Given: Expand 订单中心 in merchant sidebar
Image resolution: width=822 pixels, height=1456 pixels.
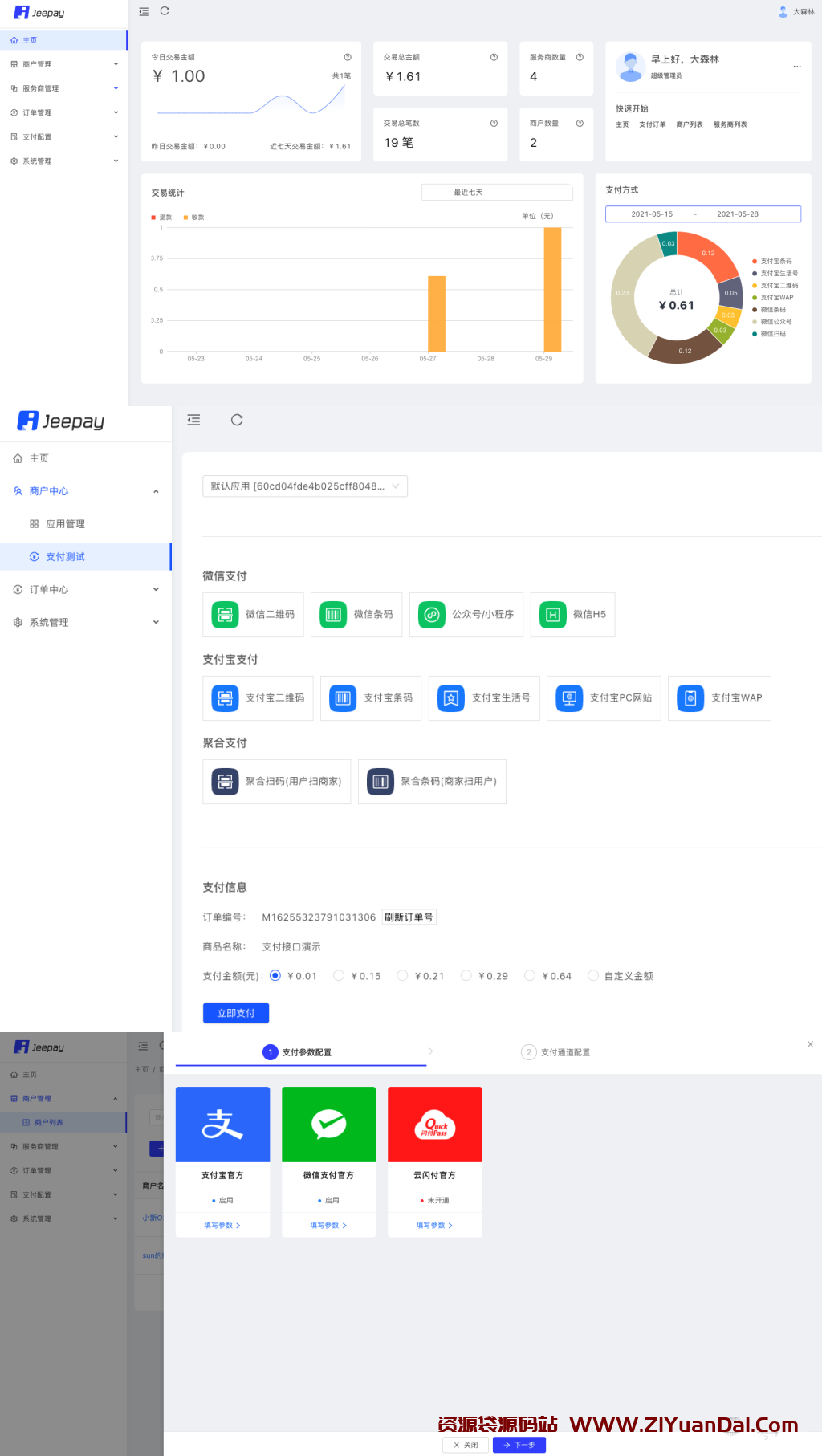Looking at the screenshot, I should pos(86,590).
